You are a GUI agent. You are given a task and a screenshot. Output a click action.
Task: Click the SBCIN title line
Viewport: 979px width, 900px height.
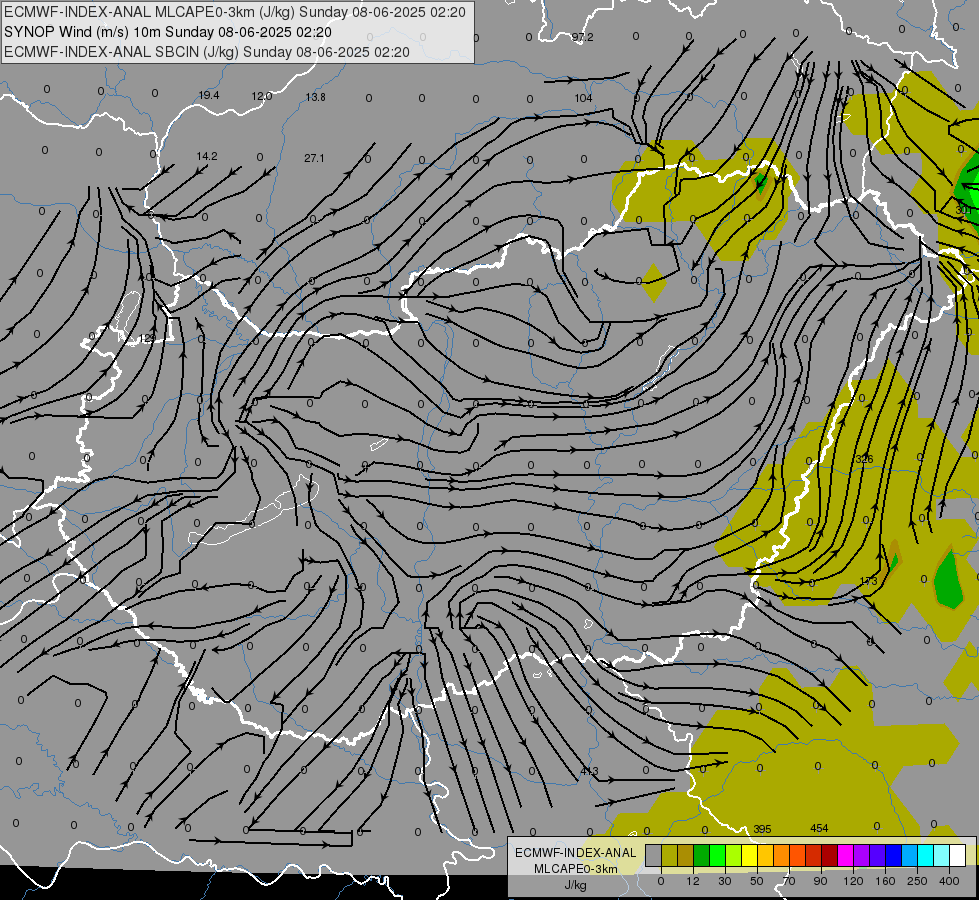point(207,52)
